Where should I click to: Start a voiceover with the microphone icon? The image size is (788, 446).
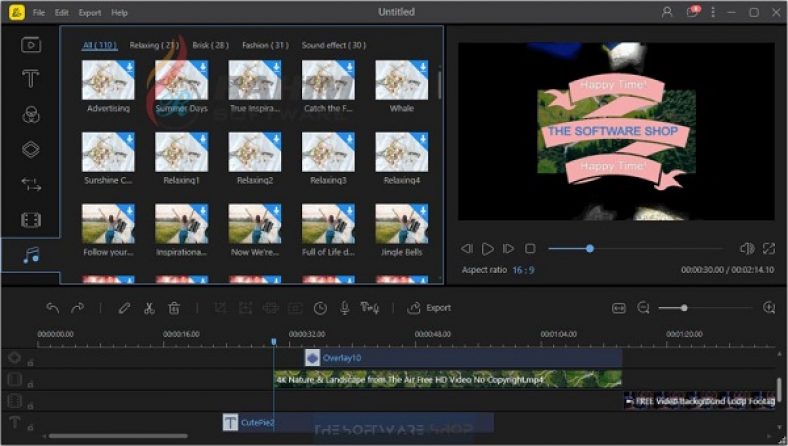pos(345,308)
